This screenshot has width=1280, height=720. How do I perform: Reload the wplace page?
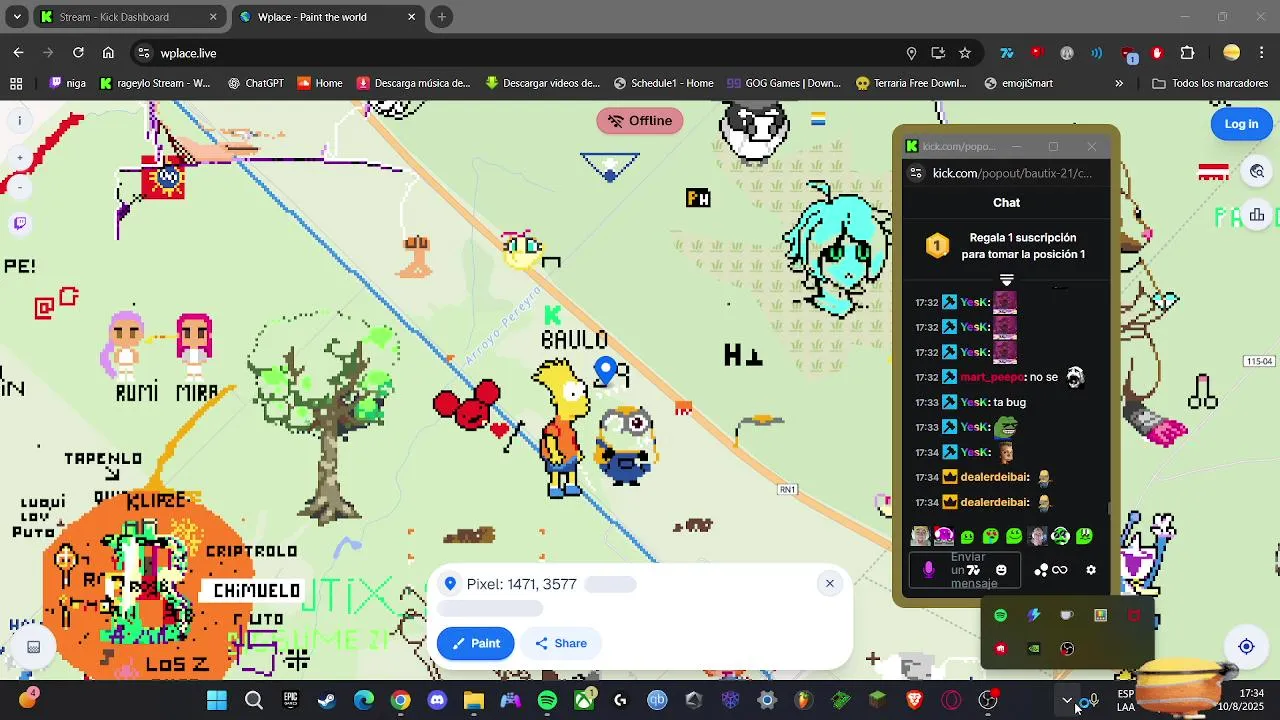(78, 53)
